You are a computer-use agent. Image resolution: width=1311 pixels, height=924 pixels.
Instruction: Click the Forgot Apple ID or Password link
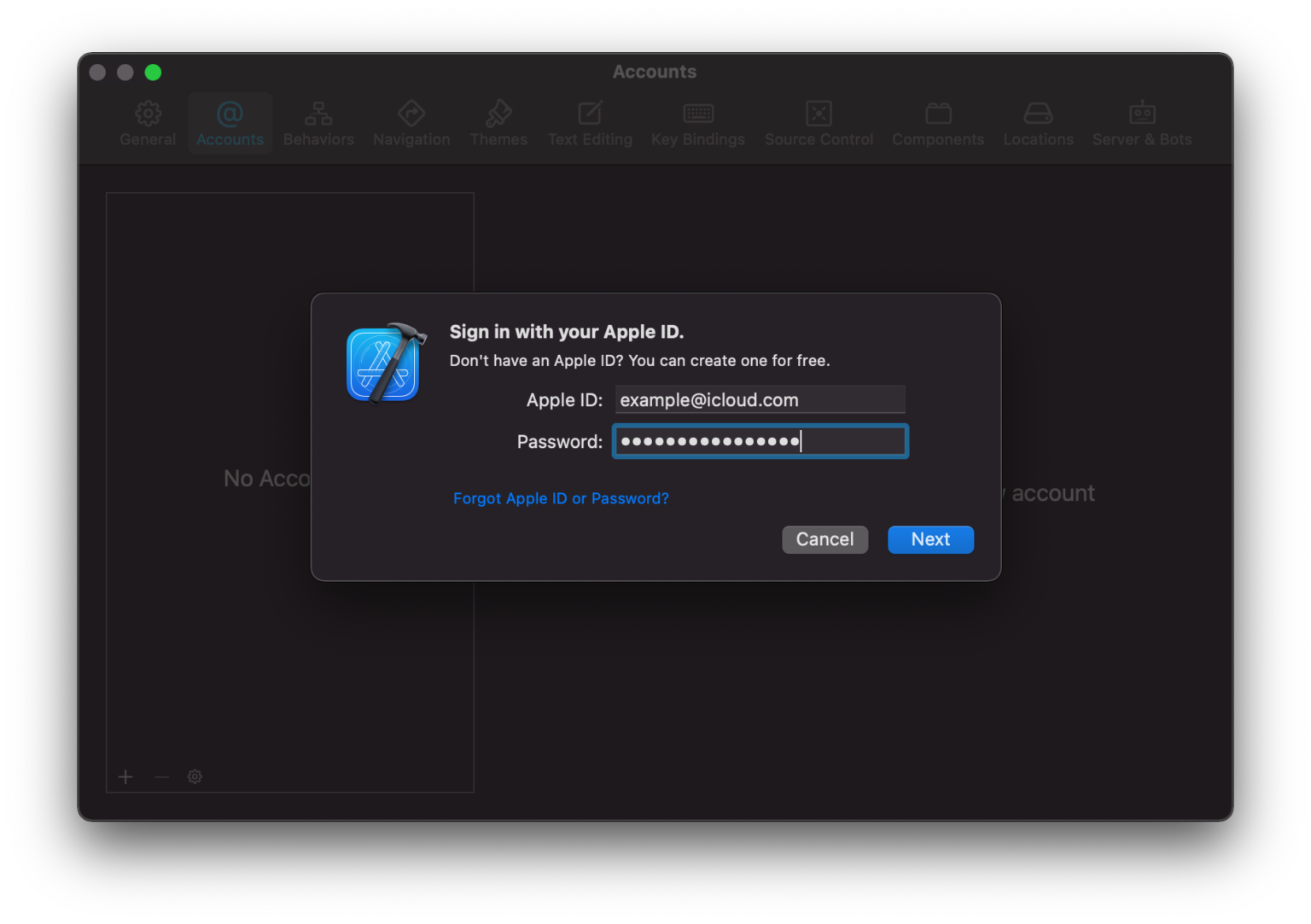pyautogui.click(x=561, y=498)
